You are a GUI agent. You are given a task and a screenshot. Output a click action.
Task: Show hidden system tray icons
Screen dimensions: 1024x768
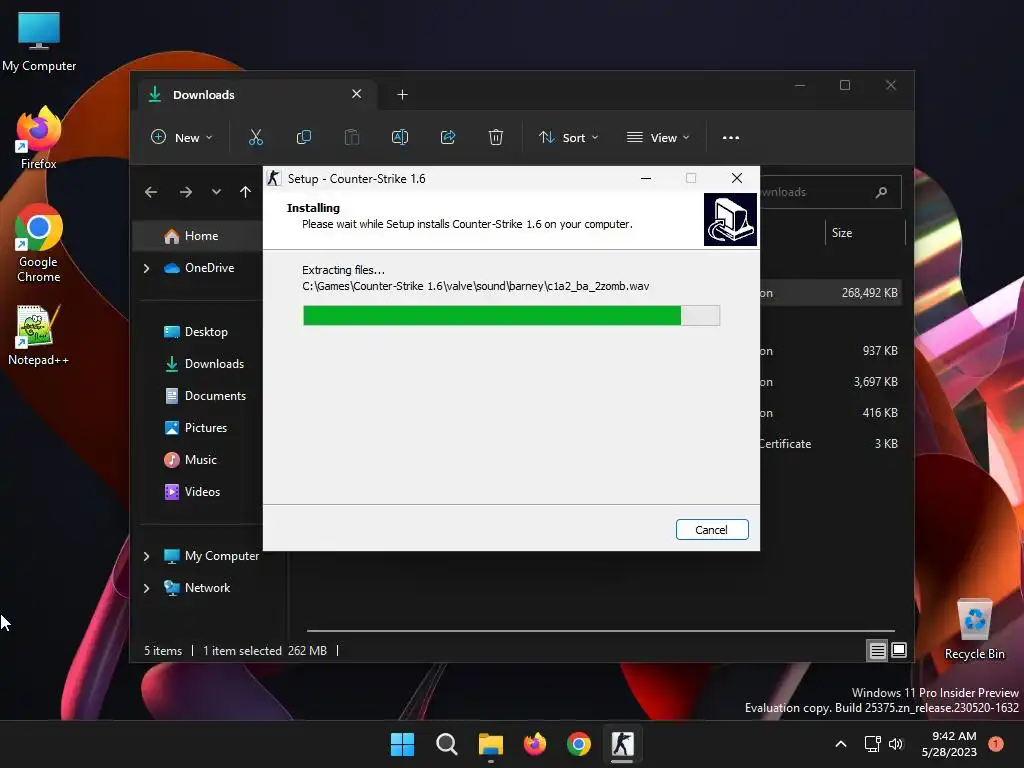click(x=841, y=744)
